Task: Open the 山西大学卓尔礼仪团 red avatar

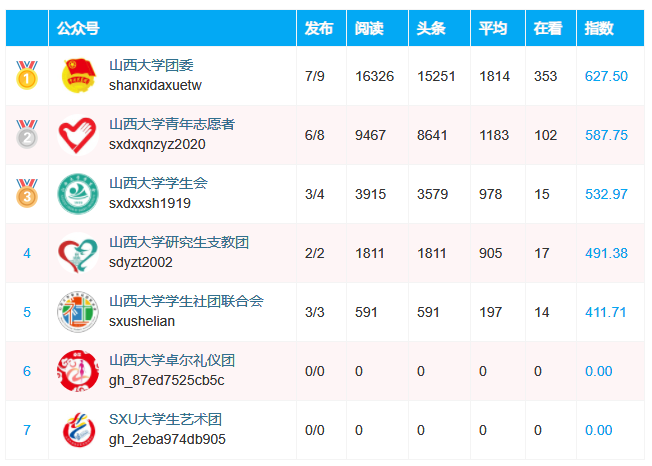Action: pos(78,371)
